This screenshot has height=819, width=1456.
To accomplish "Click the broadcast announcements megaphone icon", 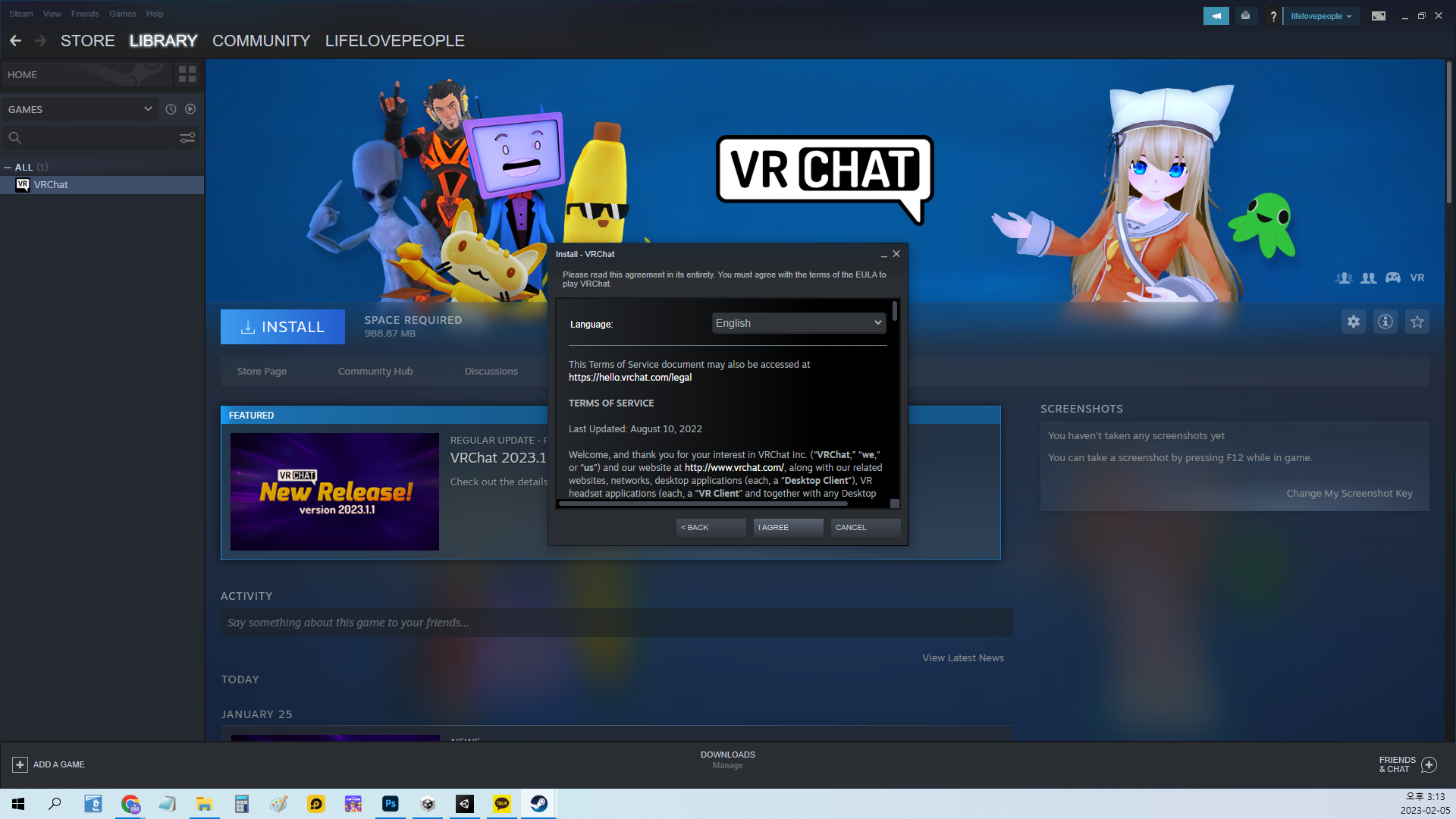I will (1216, 16).
